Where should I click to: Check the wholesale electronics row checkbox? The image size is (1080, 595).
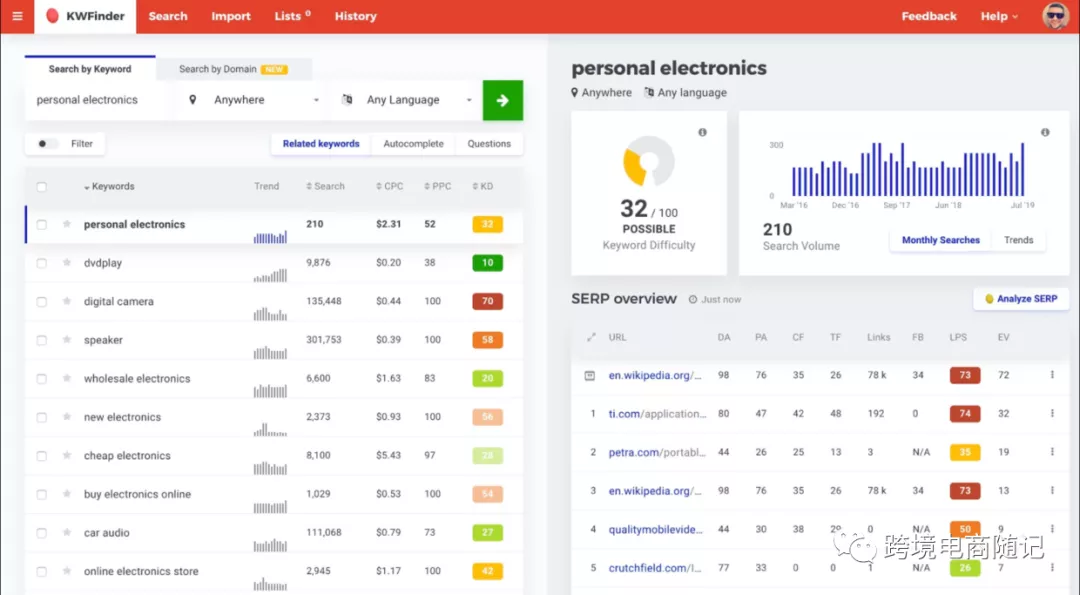pyautogui.click(x=42, y=379)
